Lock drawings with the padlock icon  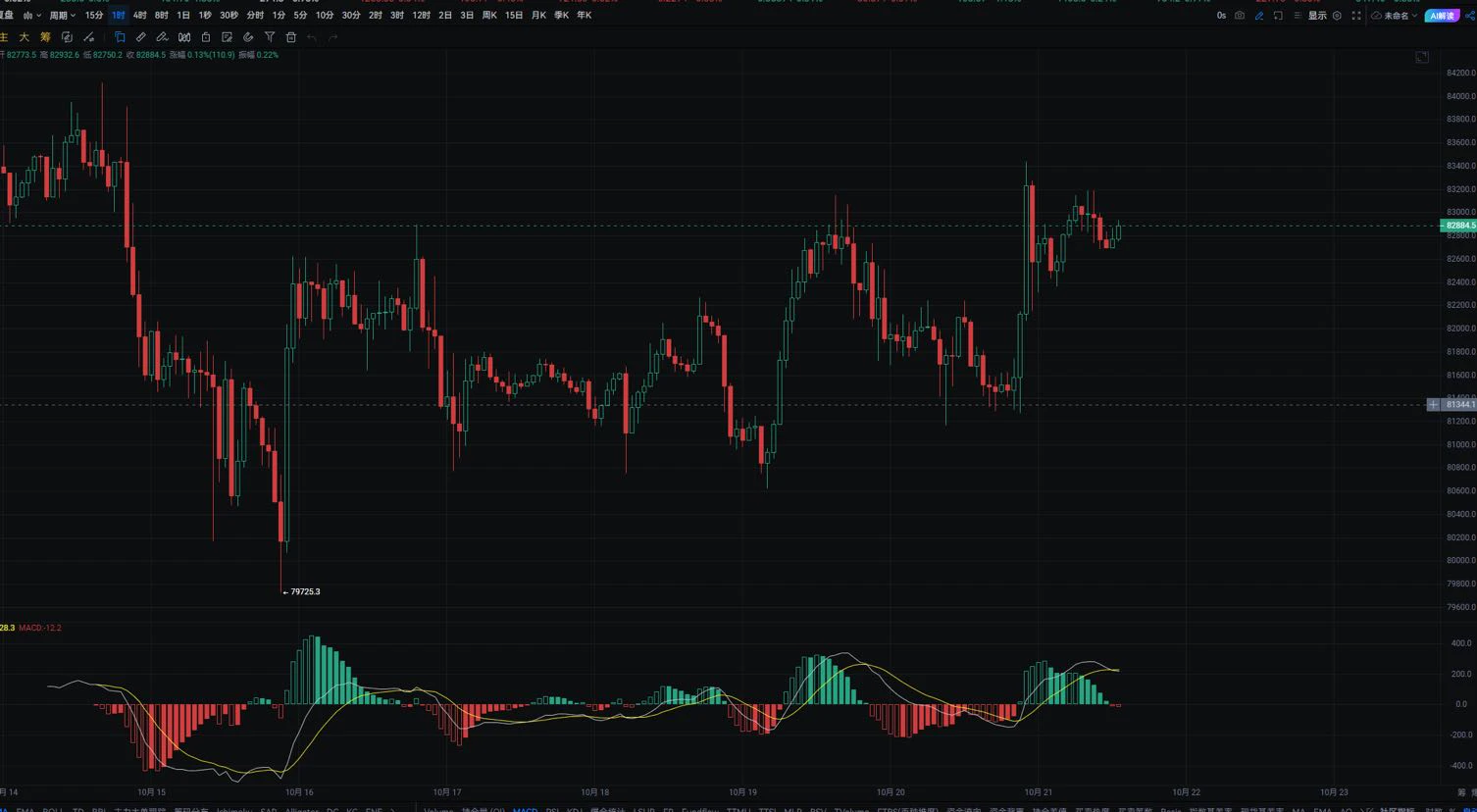click(206, 37)
